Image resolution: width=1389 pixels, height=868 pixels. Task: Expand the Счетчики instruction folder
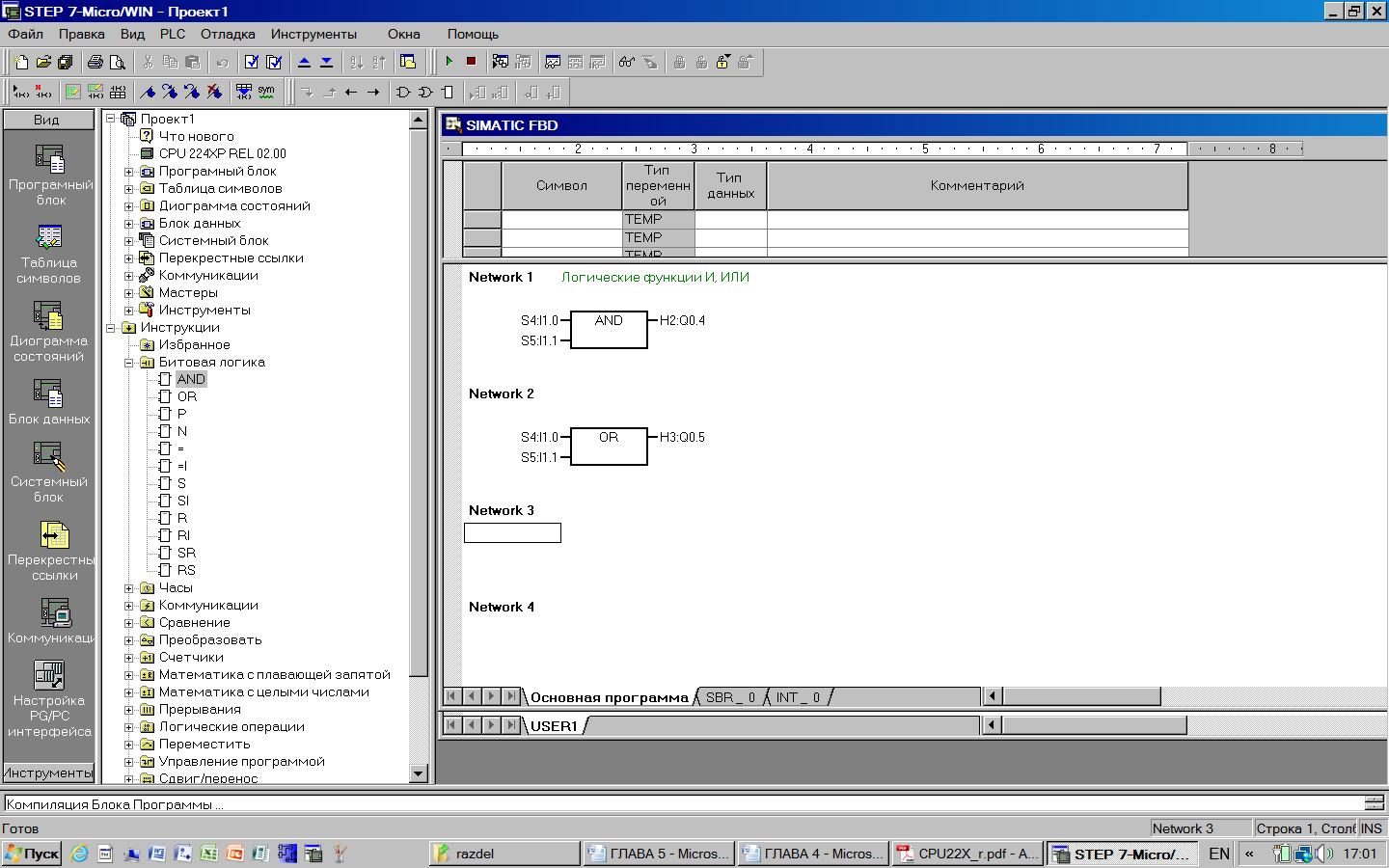point(129,658)
